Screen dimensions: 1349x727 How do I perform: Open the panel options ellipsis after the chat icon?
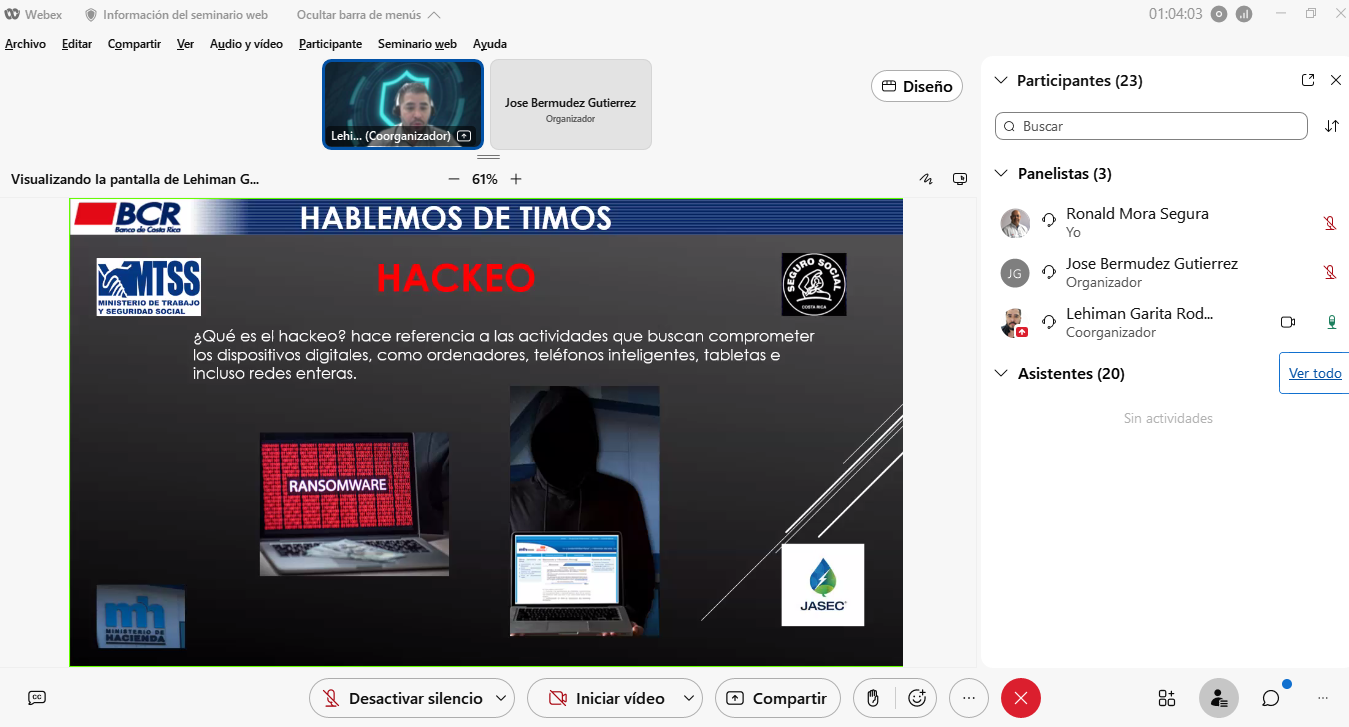tap(1323, 698)
